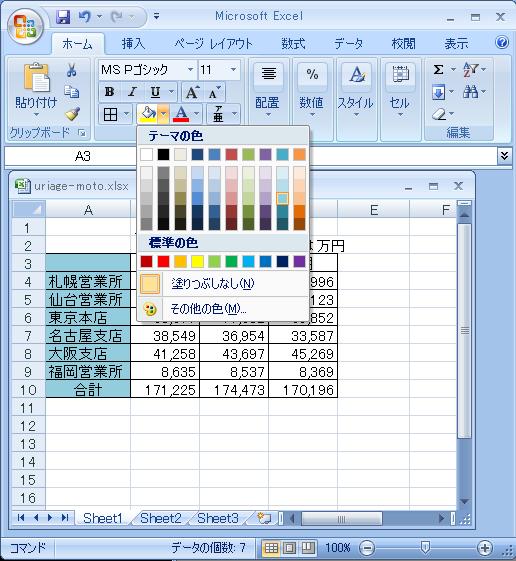Toggle bold formatting

[109, 92]
